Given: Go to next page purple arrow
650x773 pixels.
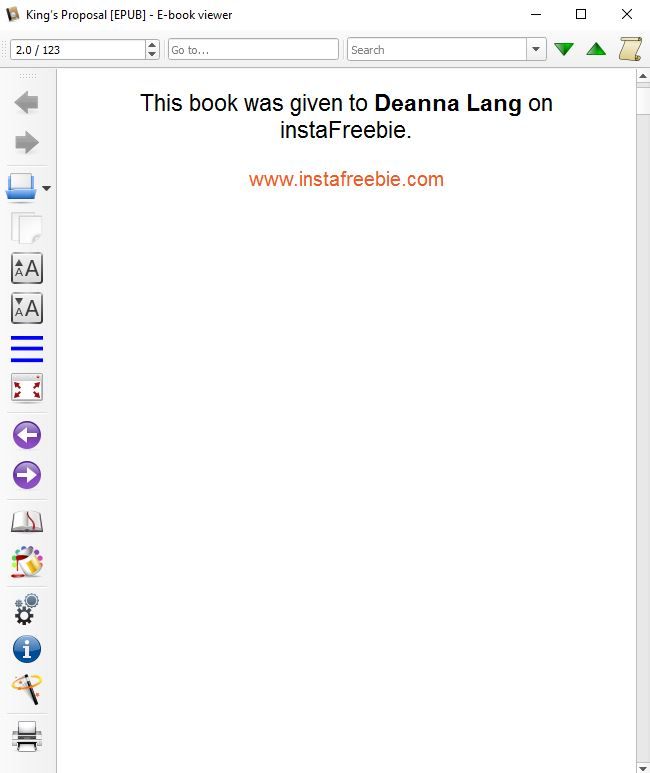Looking at the screenshot, I should (x=27, y=475).
